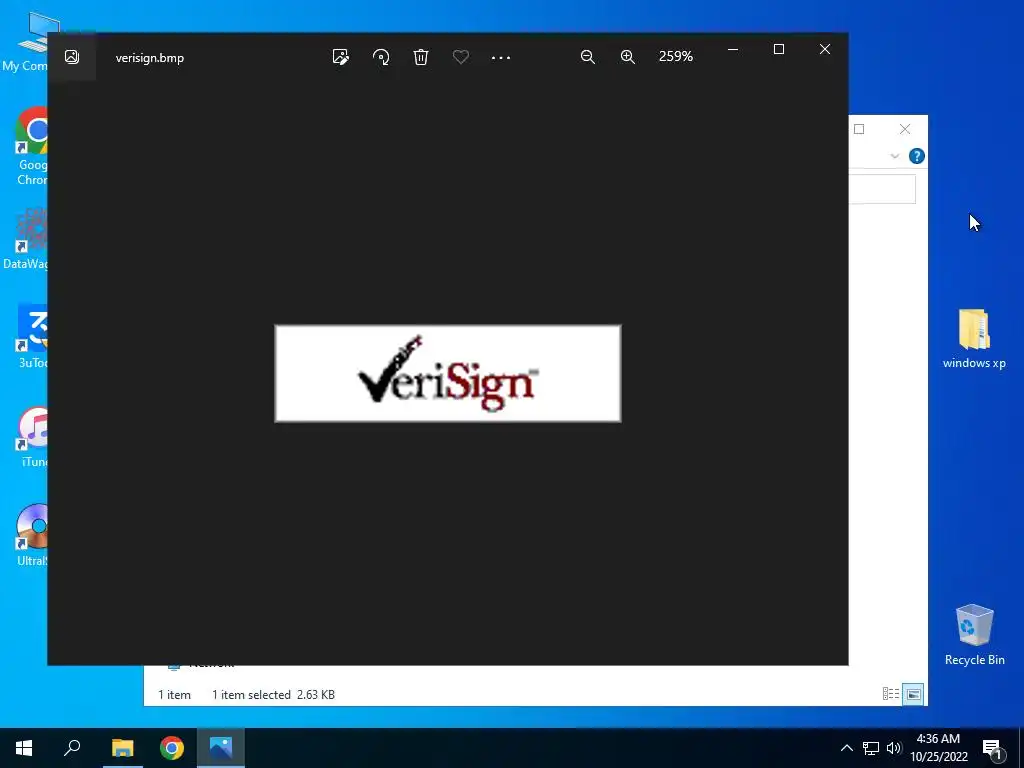The image size is (1024, 768).
Task: Click the '1 item' status text
Action: 174,695
